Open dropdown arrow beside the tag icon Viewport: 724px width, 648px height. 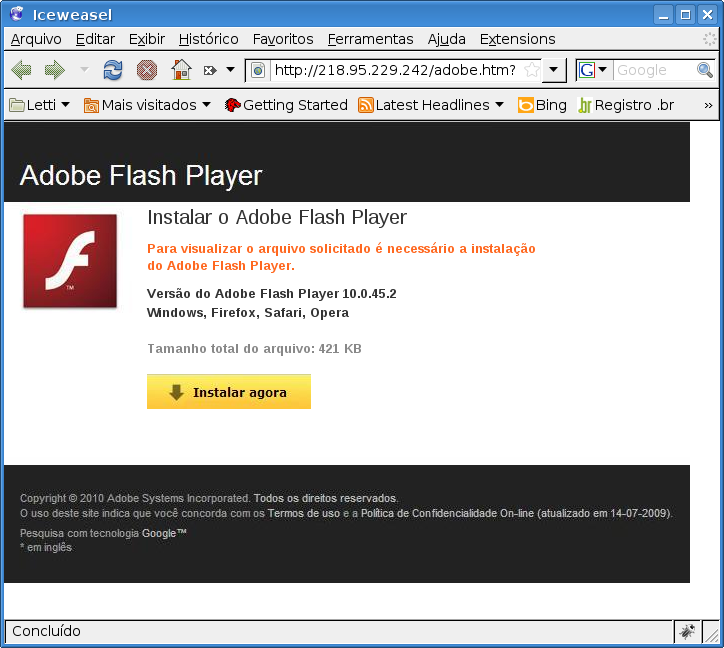pyautogui.click(x=230, y=70)
